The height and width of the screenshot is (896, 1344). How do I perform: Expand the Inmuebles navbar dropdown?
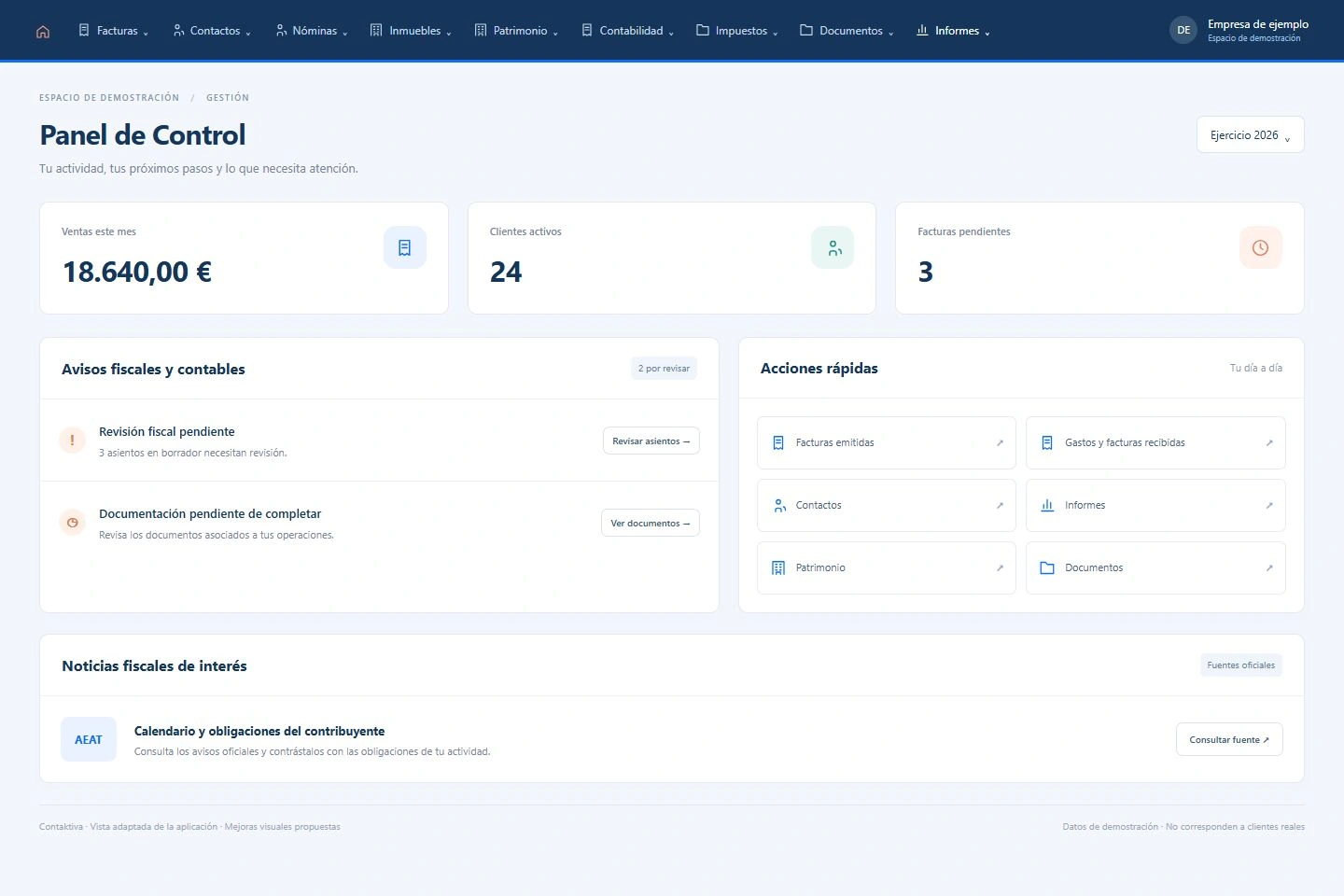(x=411, y=31)
